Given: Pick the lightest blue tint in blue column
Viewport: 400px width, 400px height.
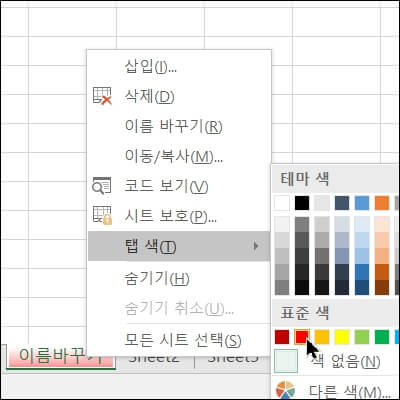Looking at the screenshot, I should click(x=362, y=224).
